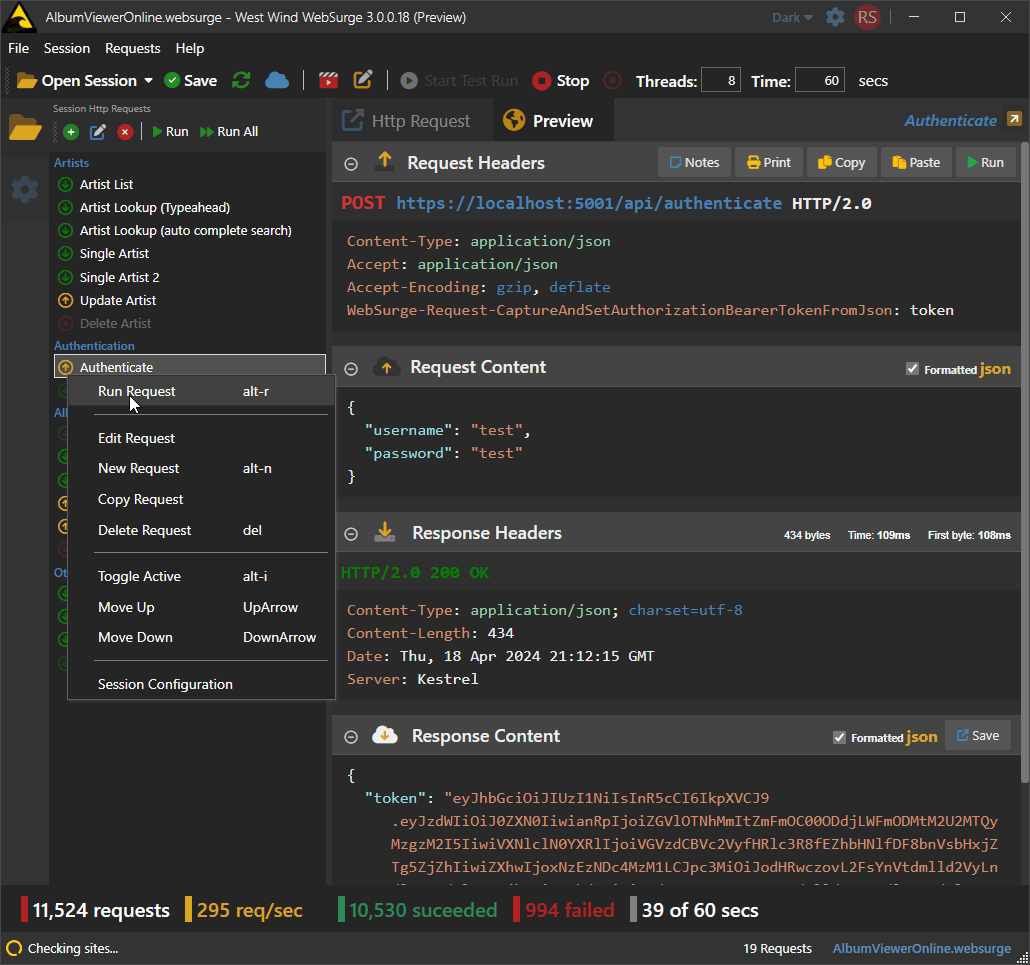1030x965 pixels.
Task: Click the green refresh session icon
Action: (241, 81)
